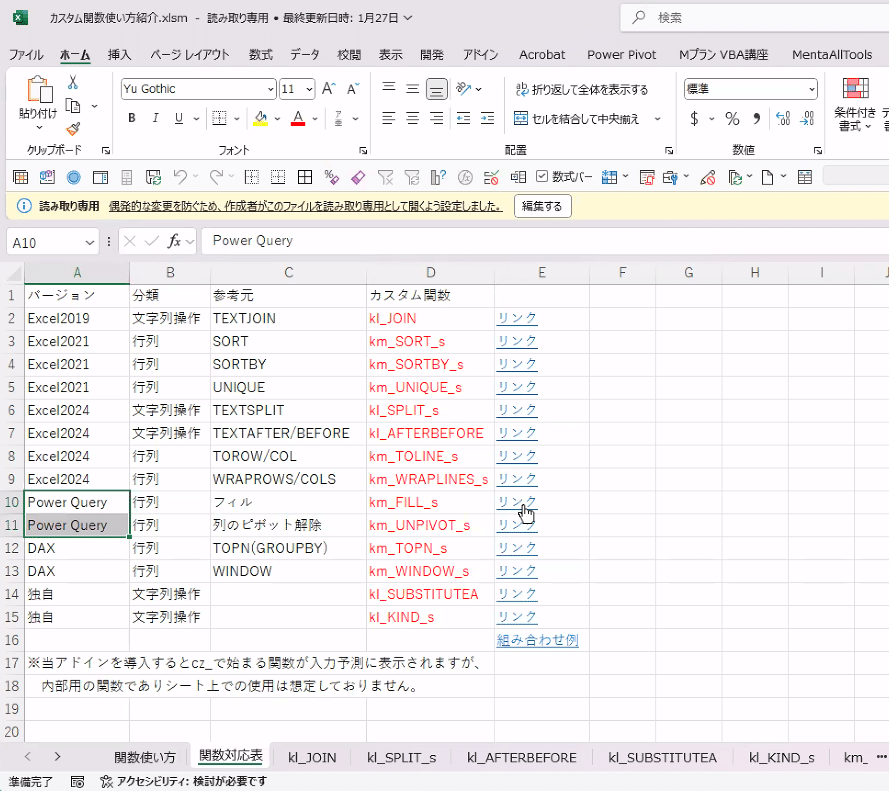Click the Copy icon
The image size is (889, 791).
(x=73, y=105)
